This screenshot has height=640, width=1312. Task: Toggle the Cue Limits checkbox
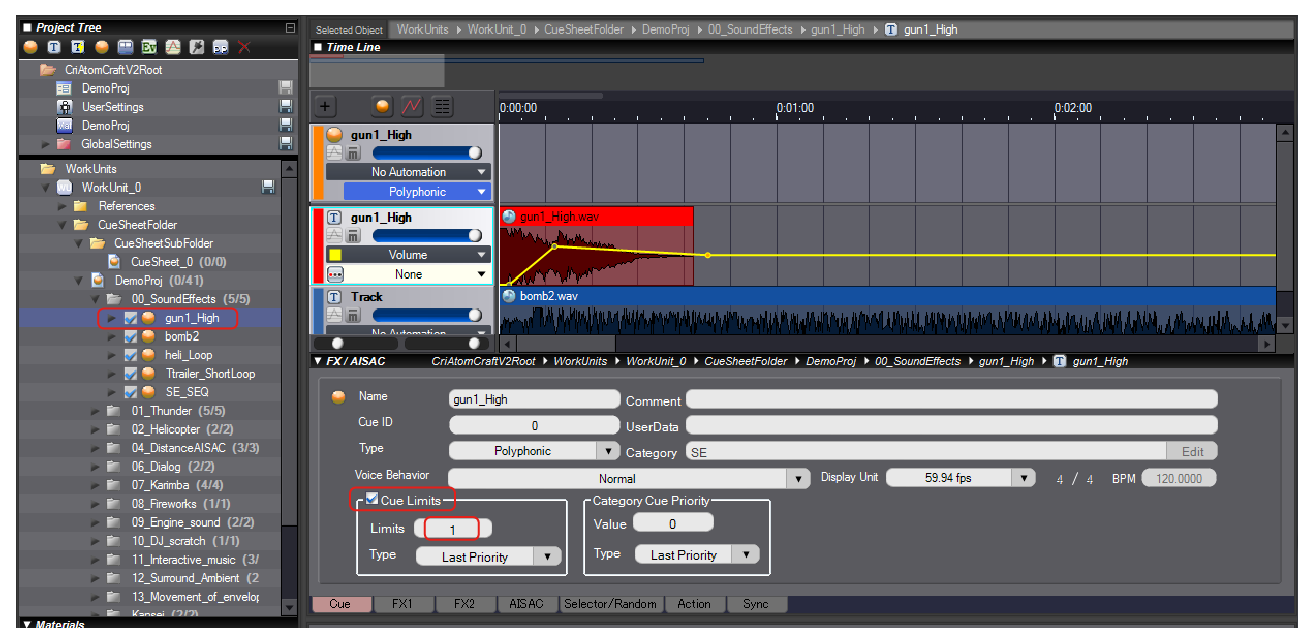[x=372, y=499]
